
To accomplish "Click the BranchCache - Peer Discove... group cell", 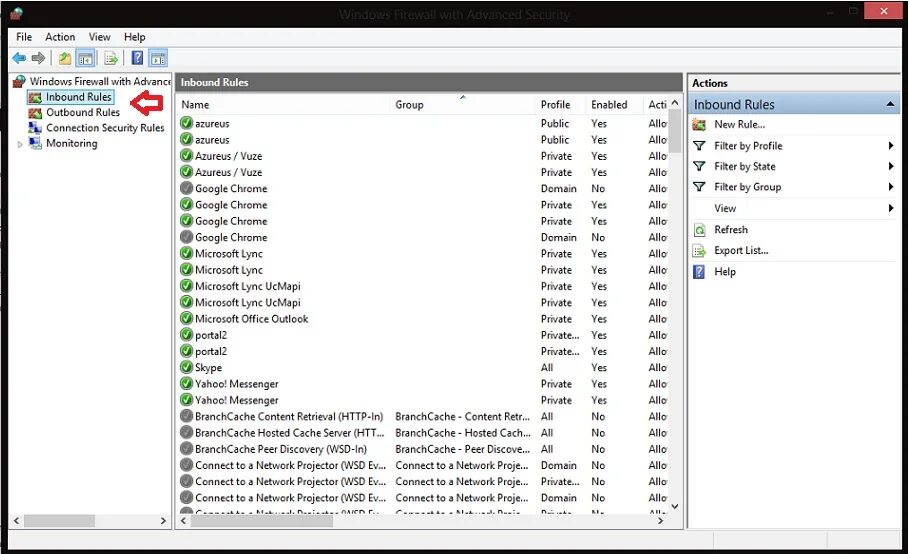I will 463,449.
